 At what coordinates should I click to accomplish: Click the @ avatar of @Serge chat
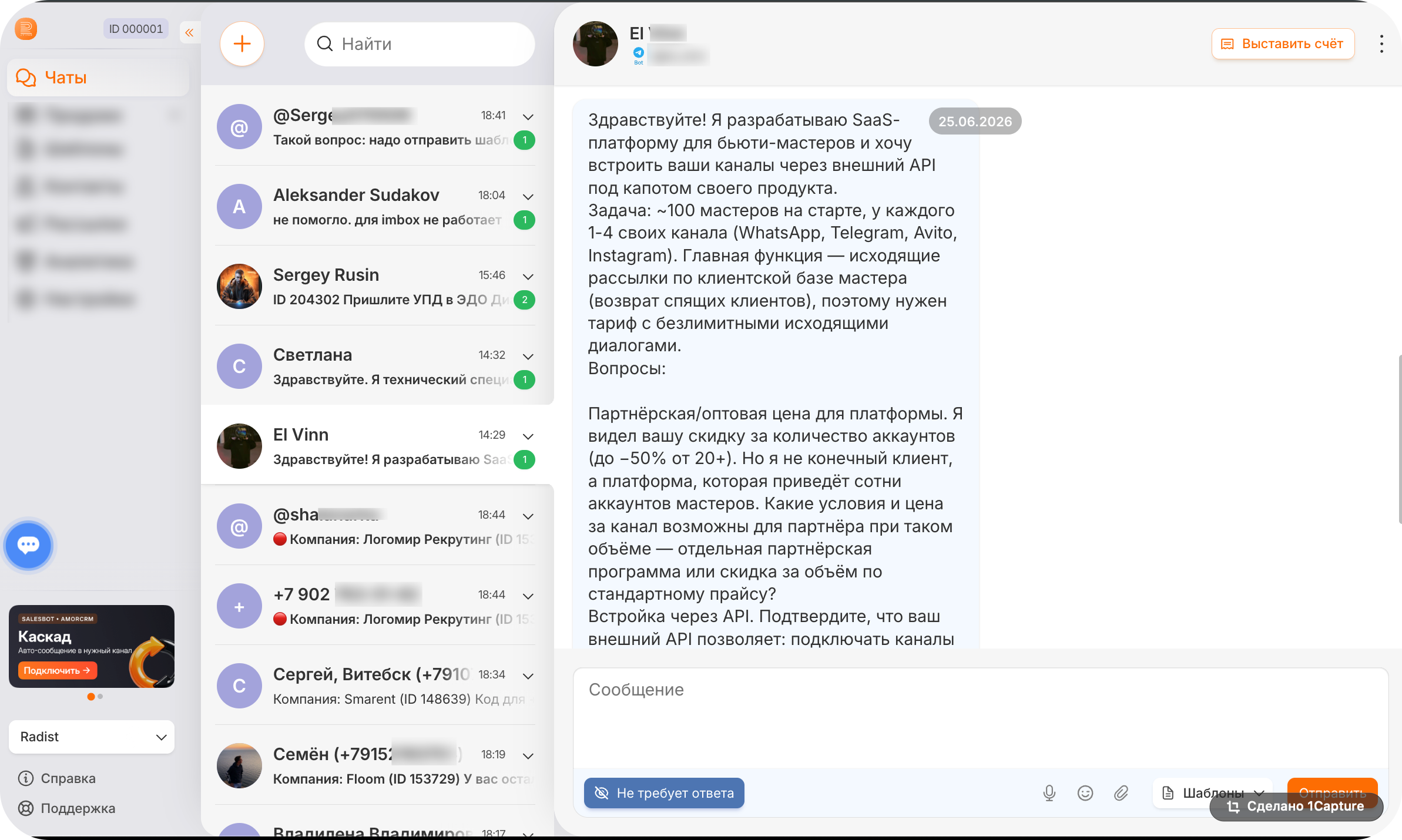[239, 126]
